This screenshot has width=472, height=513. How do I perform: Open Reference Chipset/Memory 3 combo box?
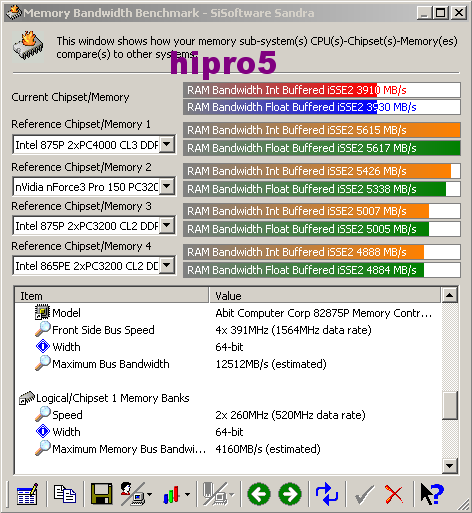pos(167,226)
